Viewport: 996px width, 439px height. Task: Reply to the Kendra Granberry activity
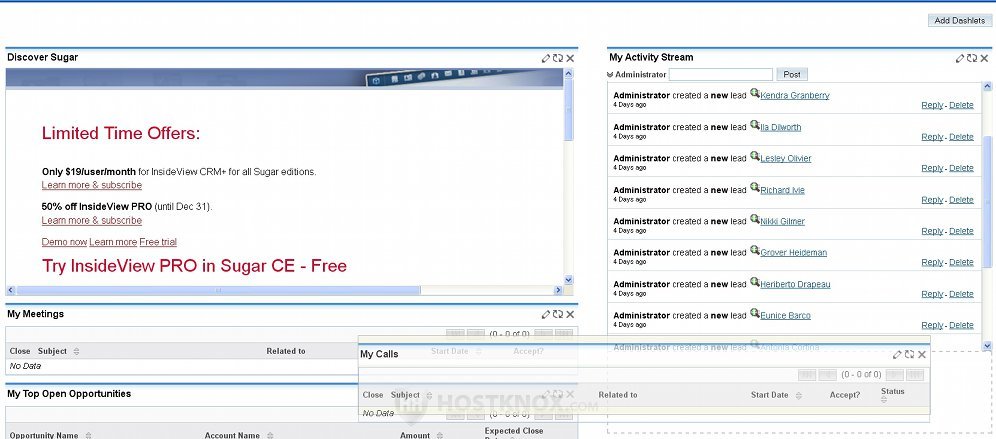click(932, 105)
